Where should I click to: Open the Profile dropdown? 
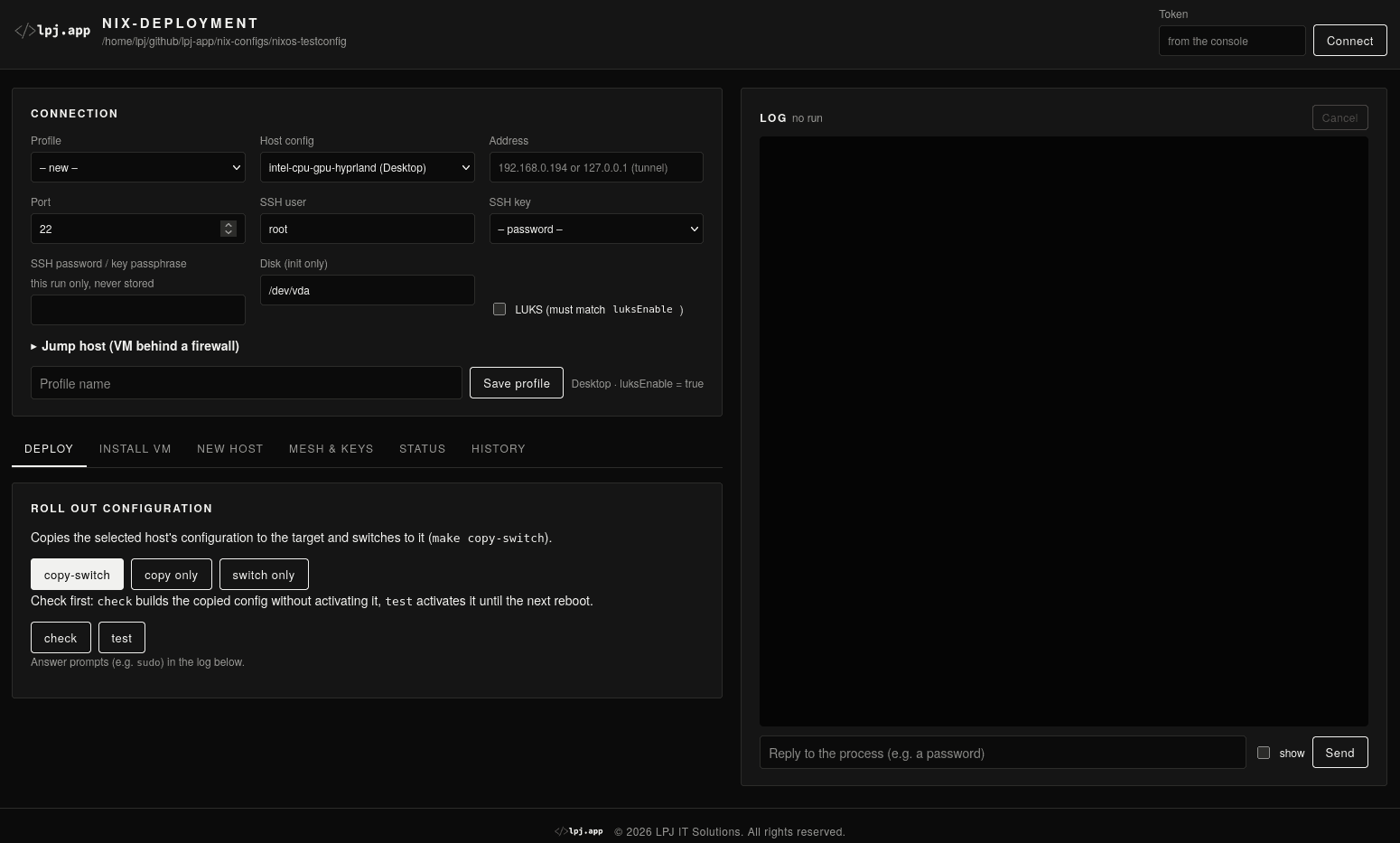click(138, 167)
